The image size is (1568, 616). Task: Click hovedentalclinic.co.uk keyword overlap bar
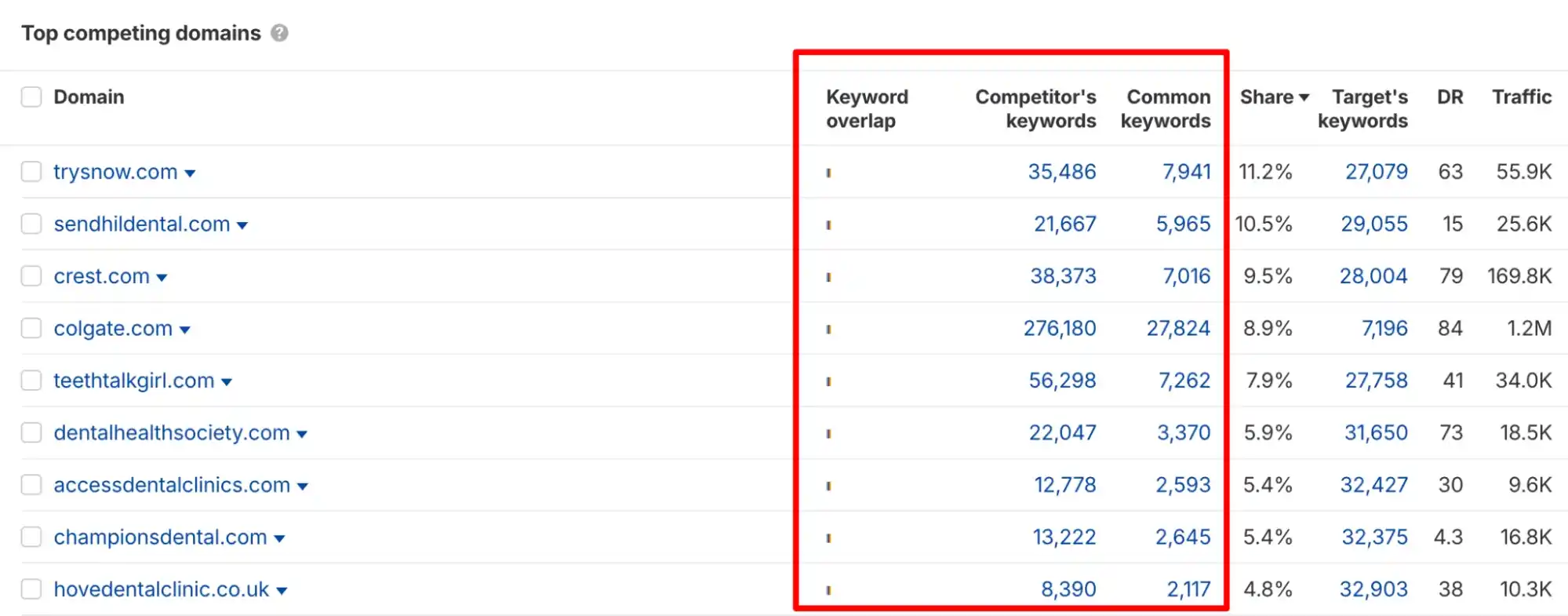click(x=828, y=590)
